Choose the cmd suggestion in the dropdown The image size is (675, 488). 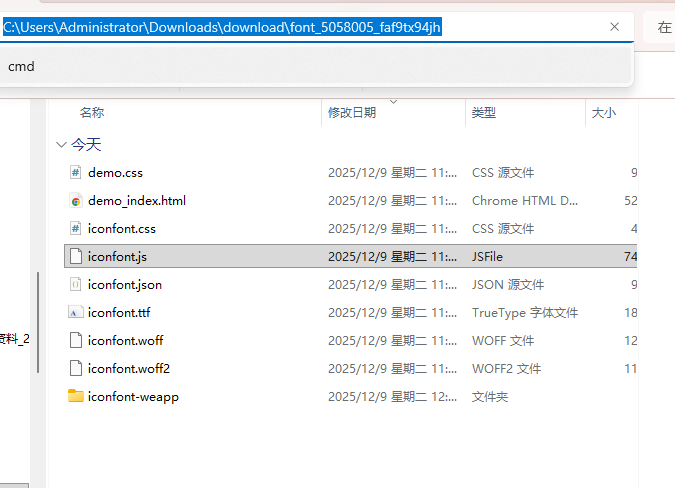click(315, 66)
